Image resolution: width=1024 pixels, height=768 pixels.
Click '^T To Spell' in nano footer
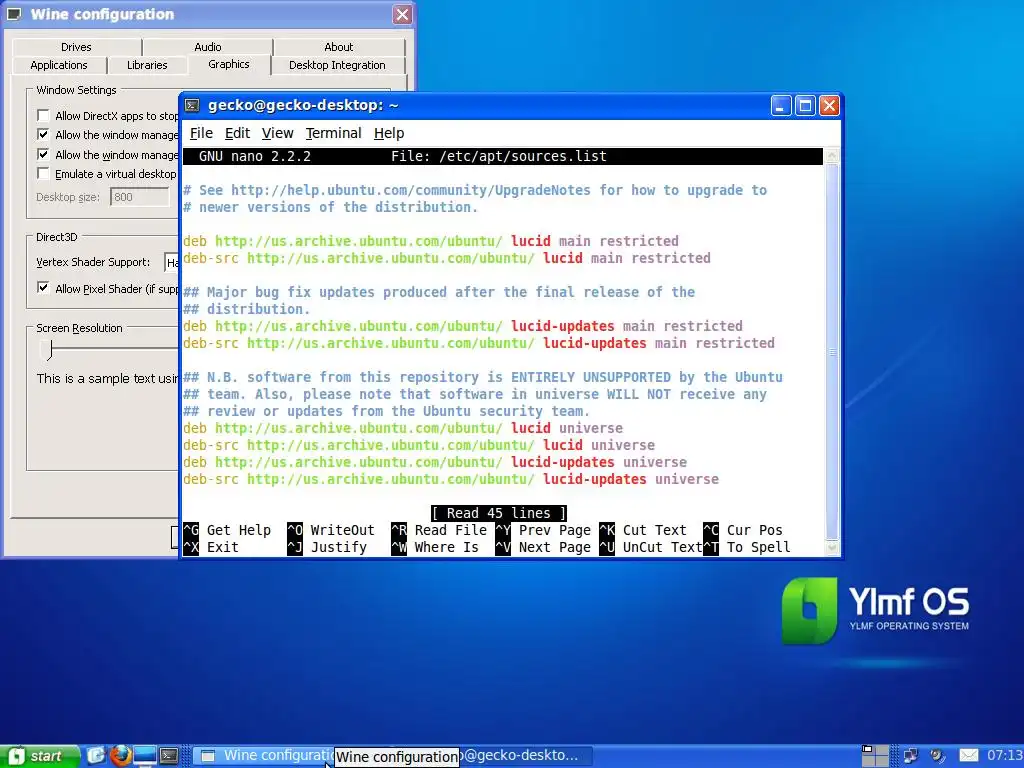click(746, 547)
